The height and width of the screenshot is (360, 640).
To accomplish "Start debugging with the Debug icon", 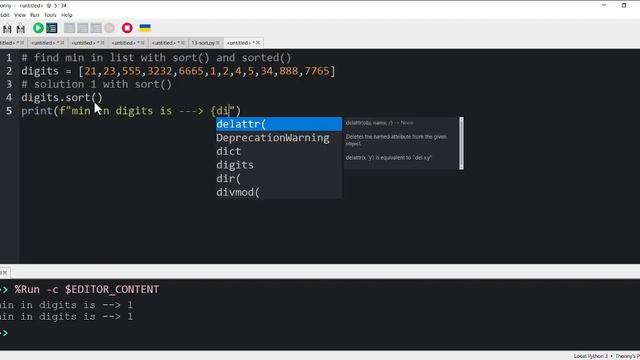I will [x=51, y=28].
